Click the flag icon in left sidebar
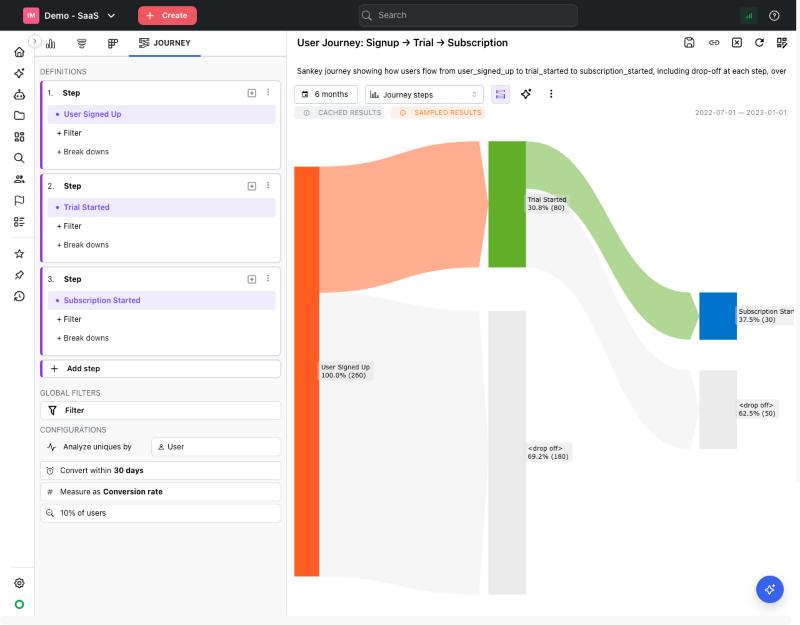 [x=19, y=201]
